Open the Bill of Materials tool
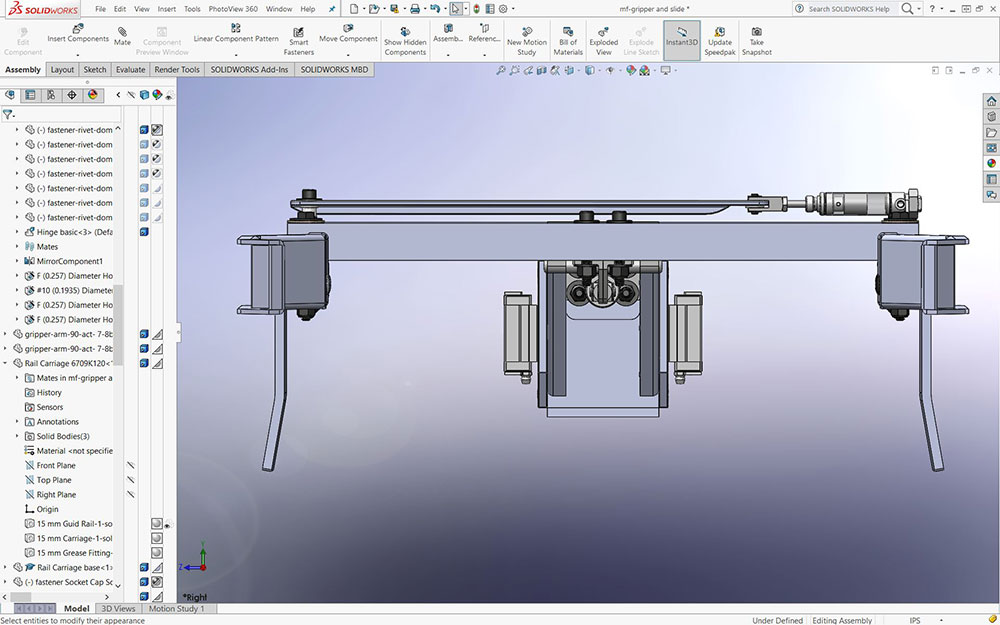1000x625 pixels. coord(568,32)
